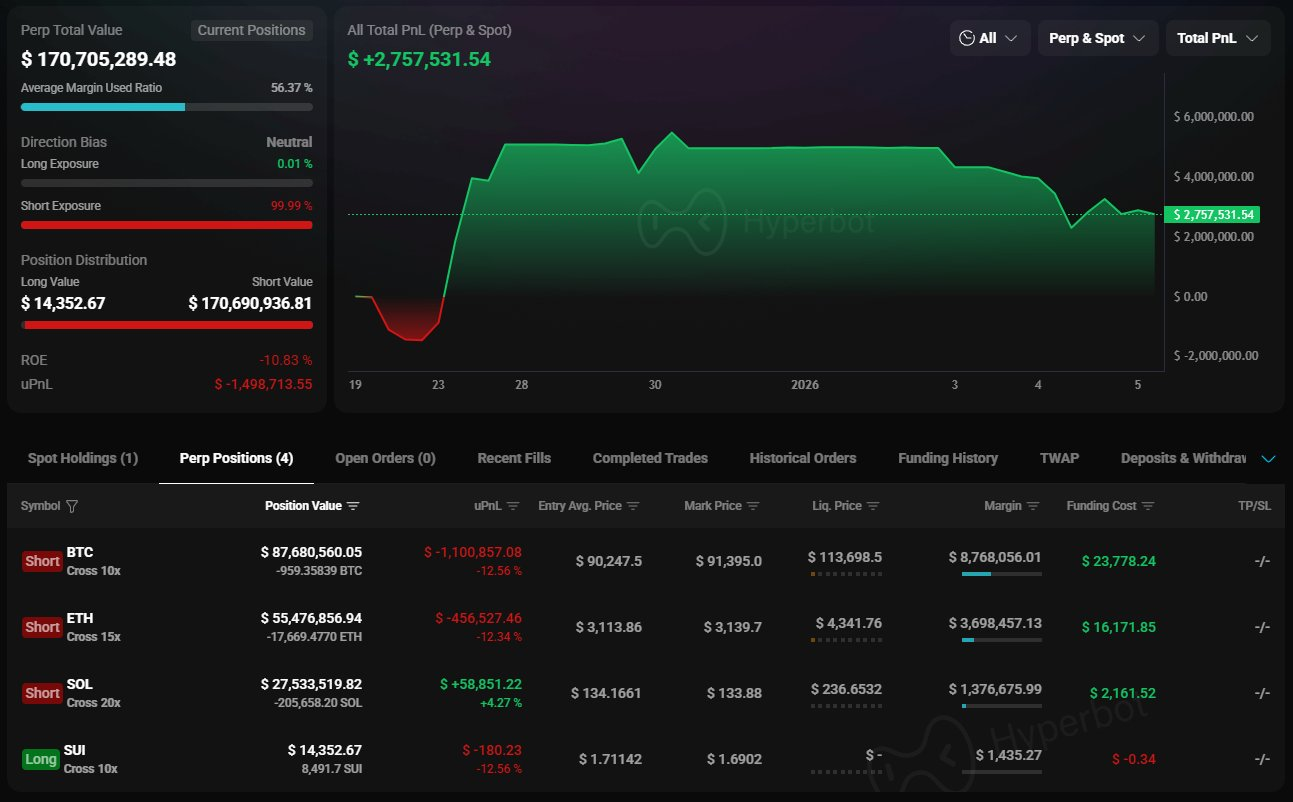Click the Average Margin Used Ratio bar
The width and height of the screenshot is (1293, 802).
click(x=166, y=107)
